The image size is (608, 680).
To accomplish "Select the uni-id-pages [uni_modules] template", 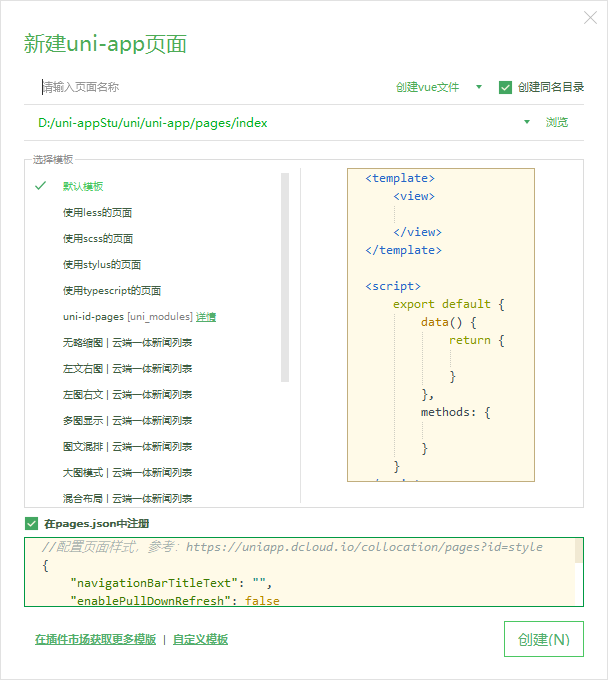I will (127, 317).
